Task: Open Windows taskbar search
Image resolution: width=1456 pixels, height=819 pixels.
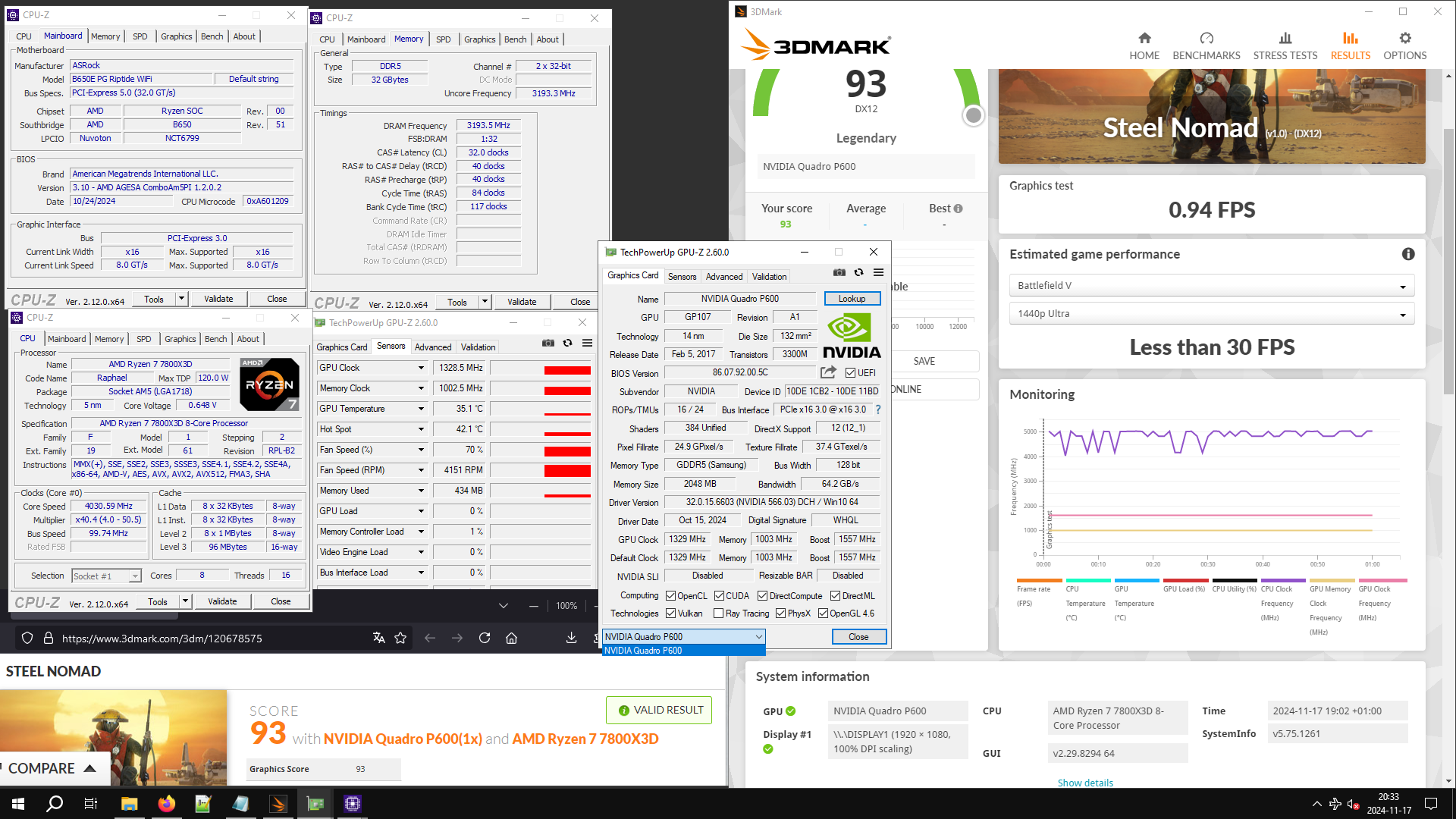Action: click(55, 804)
